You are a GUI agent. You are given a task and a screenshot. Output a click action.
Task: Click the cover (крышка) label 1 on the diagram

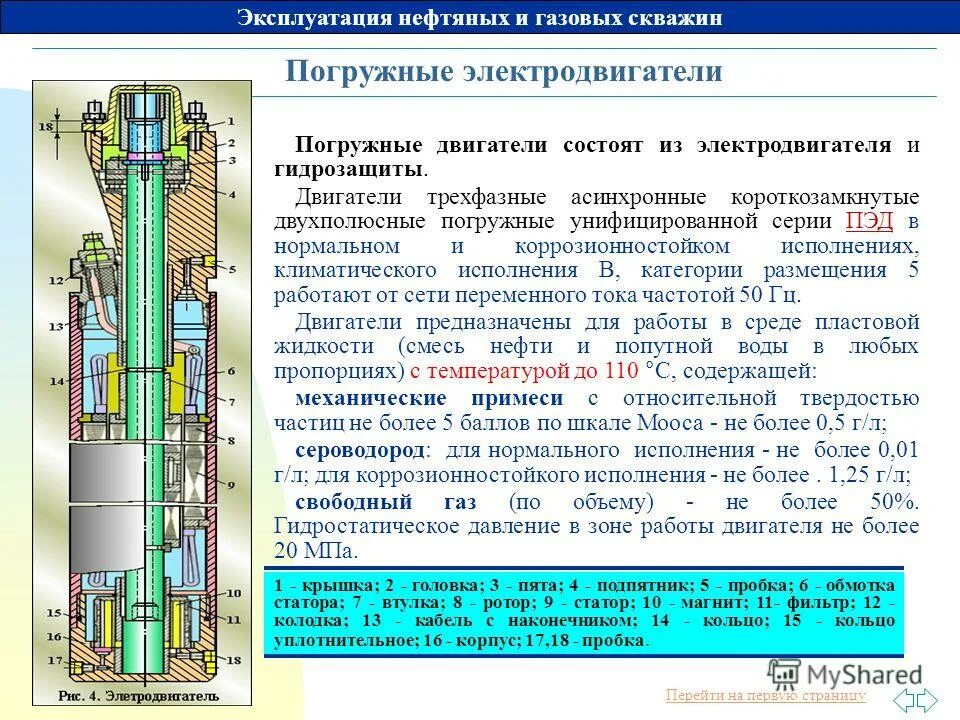[230, 119]
